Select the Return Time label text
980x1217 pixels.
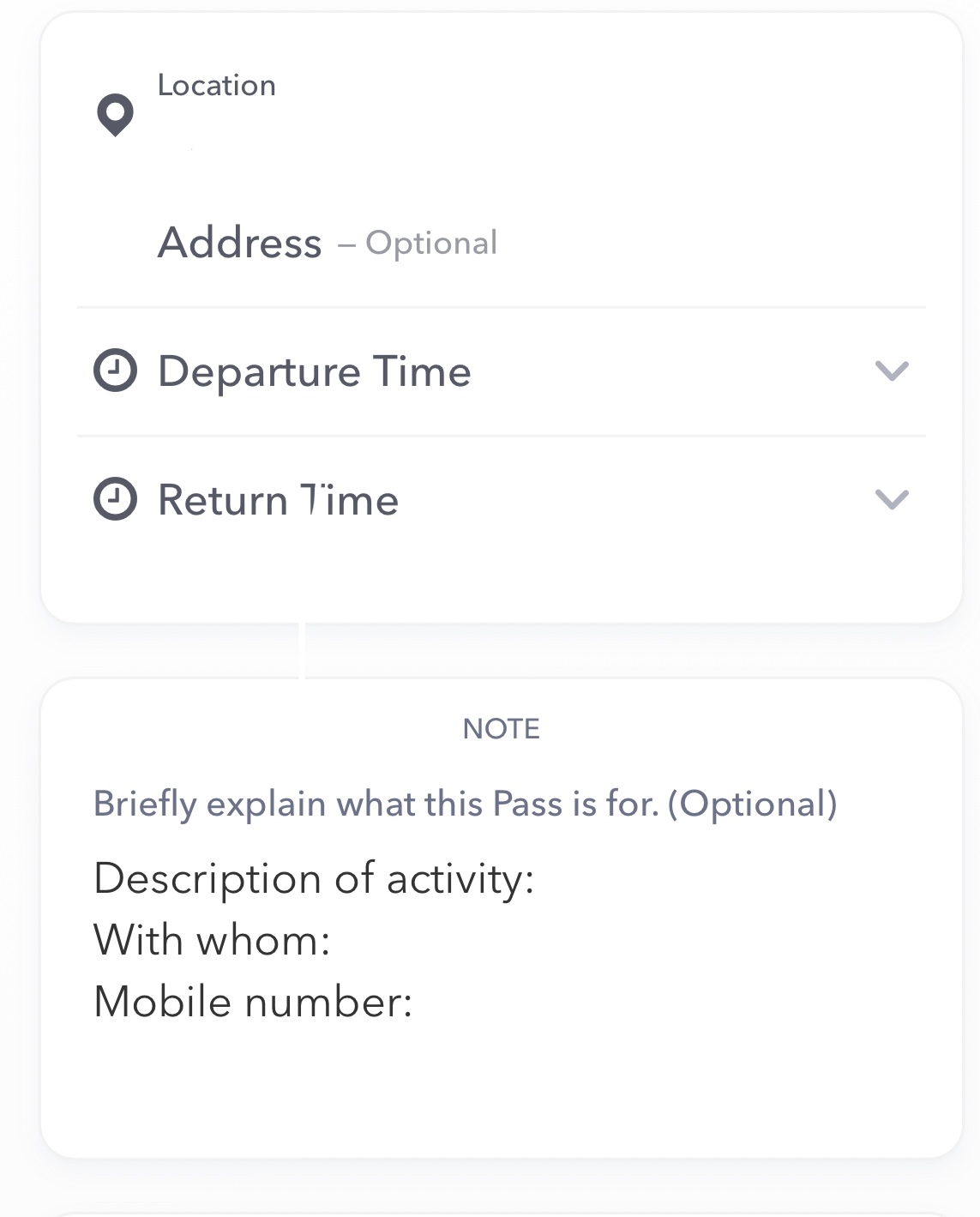[x=279, y=499]
